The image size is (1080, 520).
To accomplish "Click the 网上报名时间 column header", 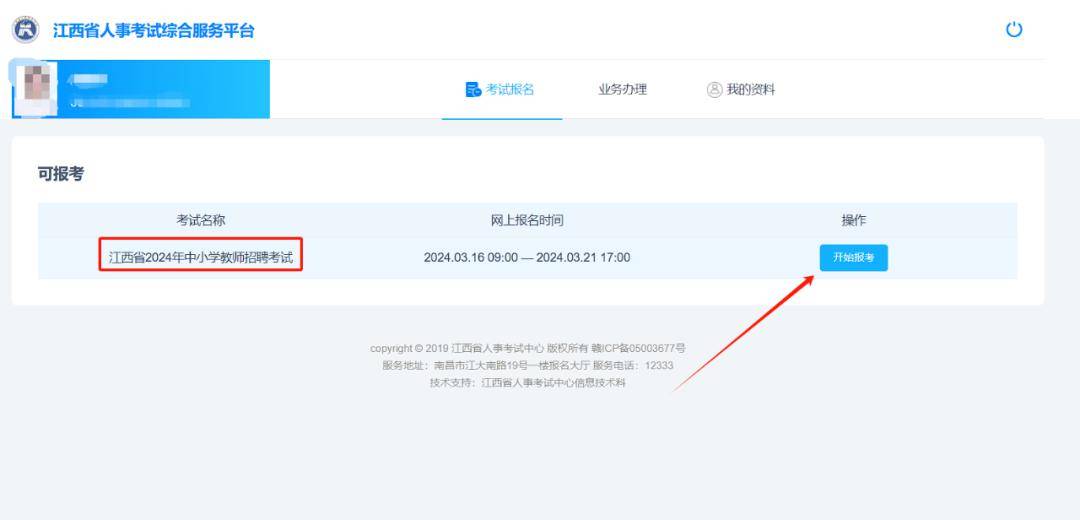I will [x=527, y=220].
